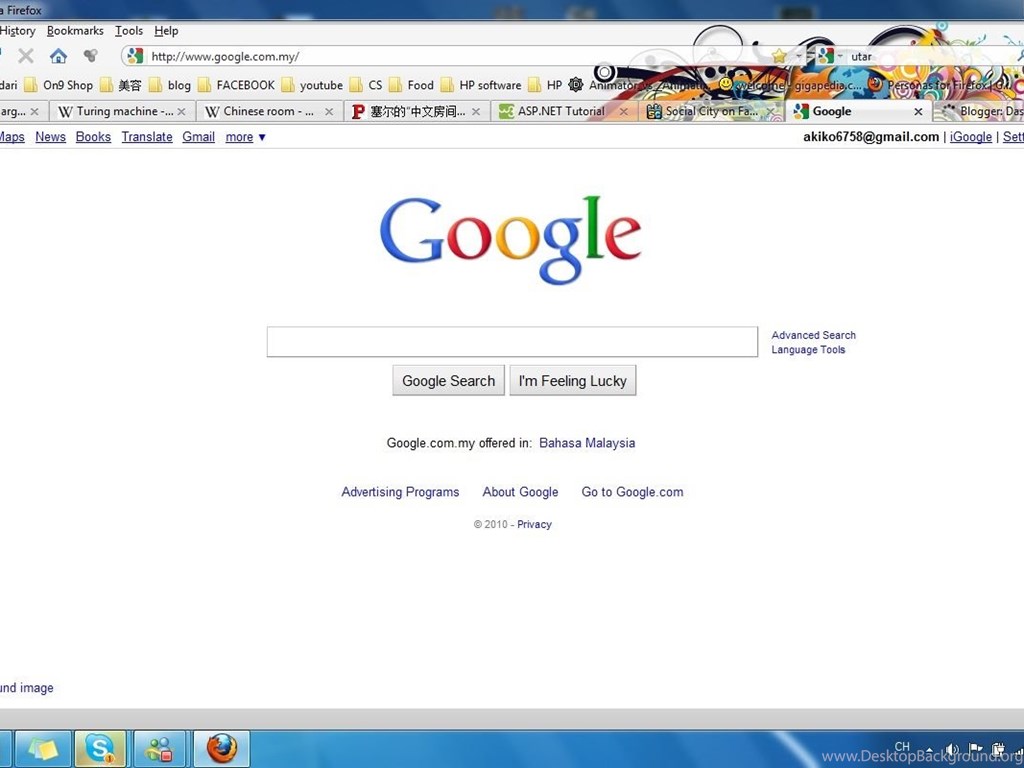Click the Google Search button

(x=449, y=380)
